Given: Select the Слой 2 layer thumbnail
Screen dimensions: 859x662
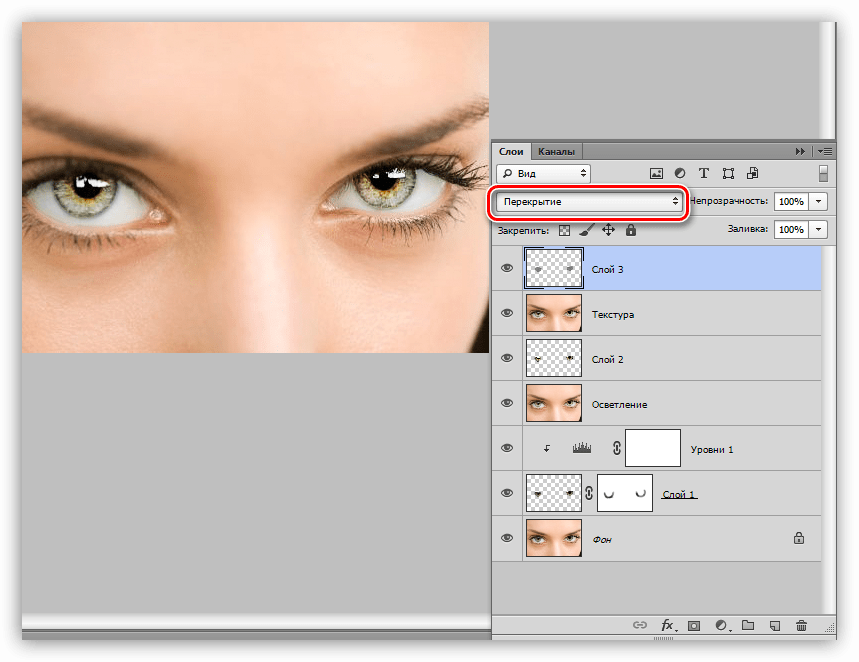Looking at the screenshot, I should (x=554, y=358).
